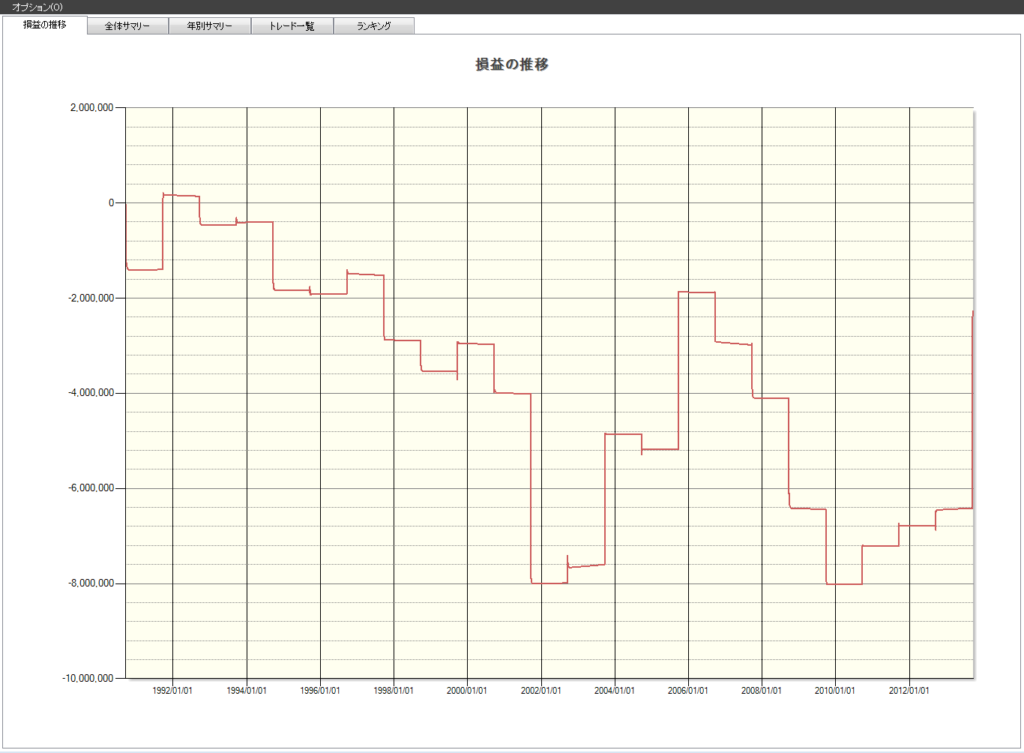Click the 2004/01/01 x-axis label
The image size is (1024, 753).
pos(614,691)
